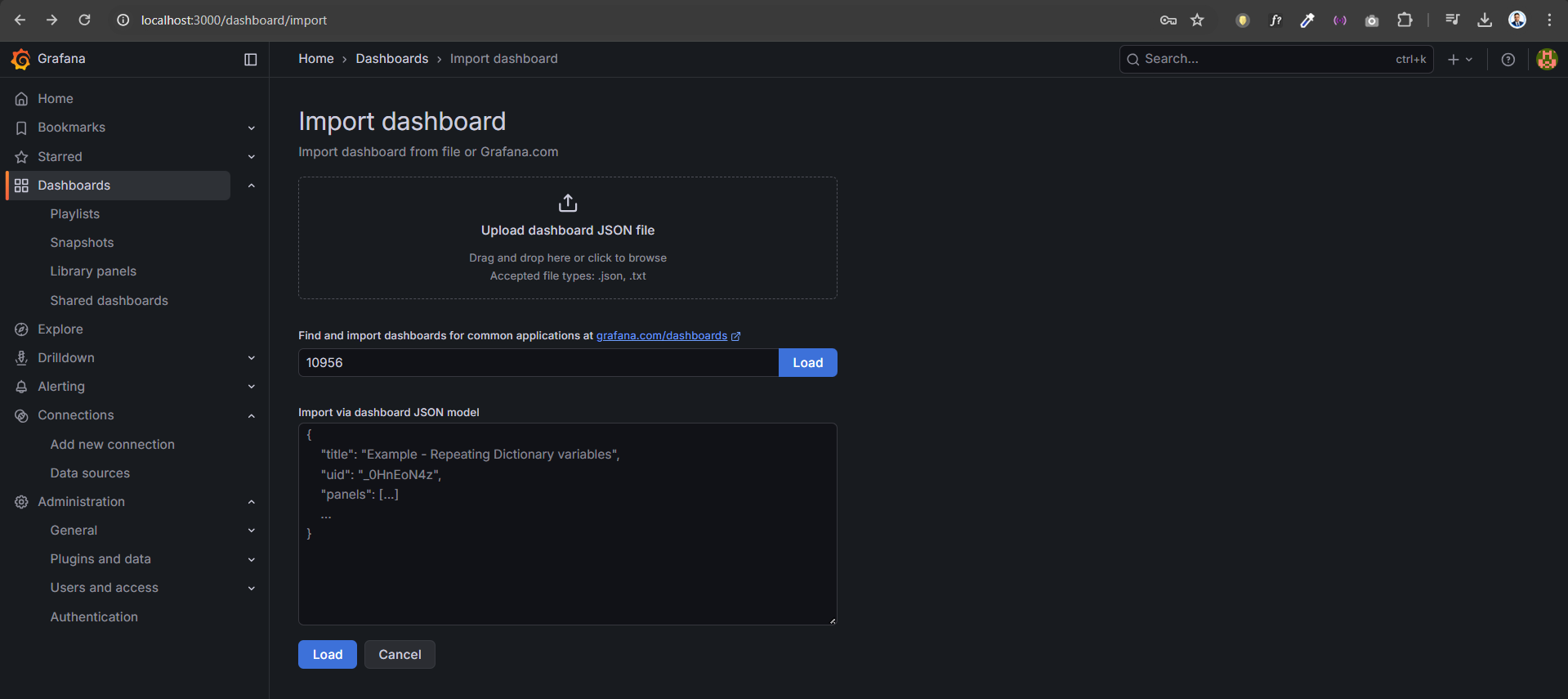Collapse the Administration section chevron
This screenshot has height=699, width=1568.
click(252, 502)
